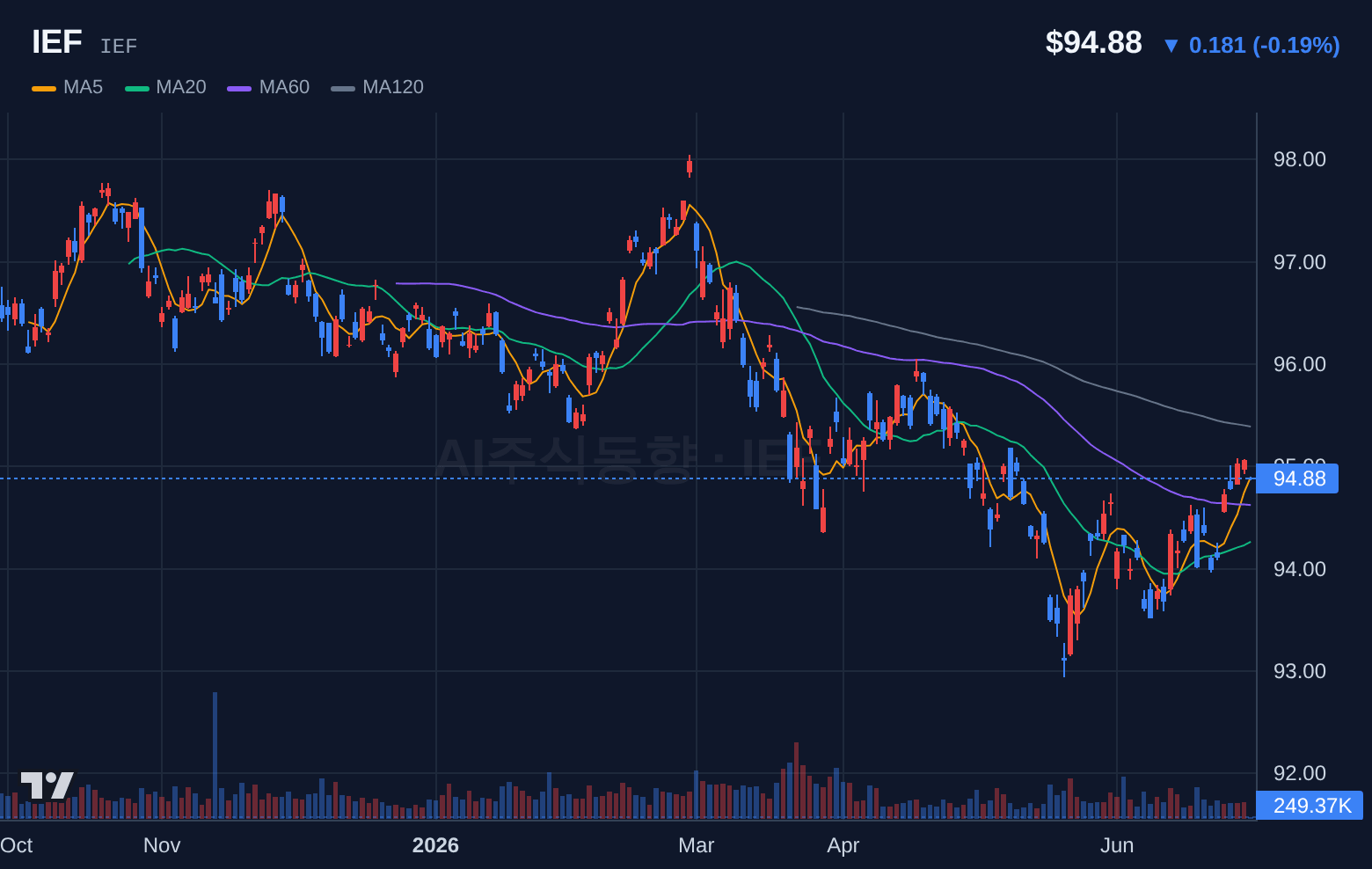Click the down-triangle price change indicator

tap(1171, 46)
